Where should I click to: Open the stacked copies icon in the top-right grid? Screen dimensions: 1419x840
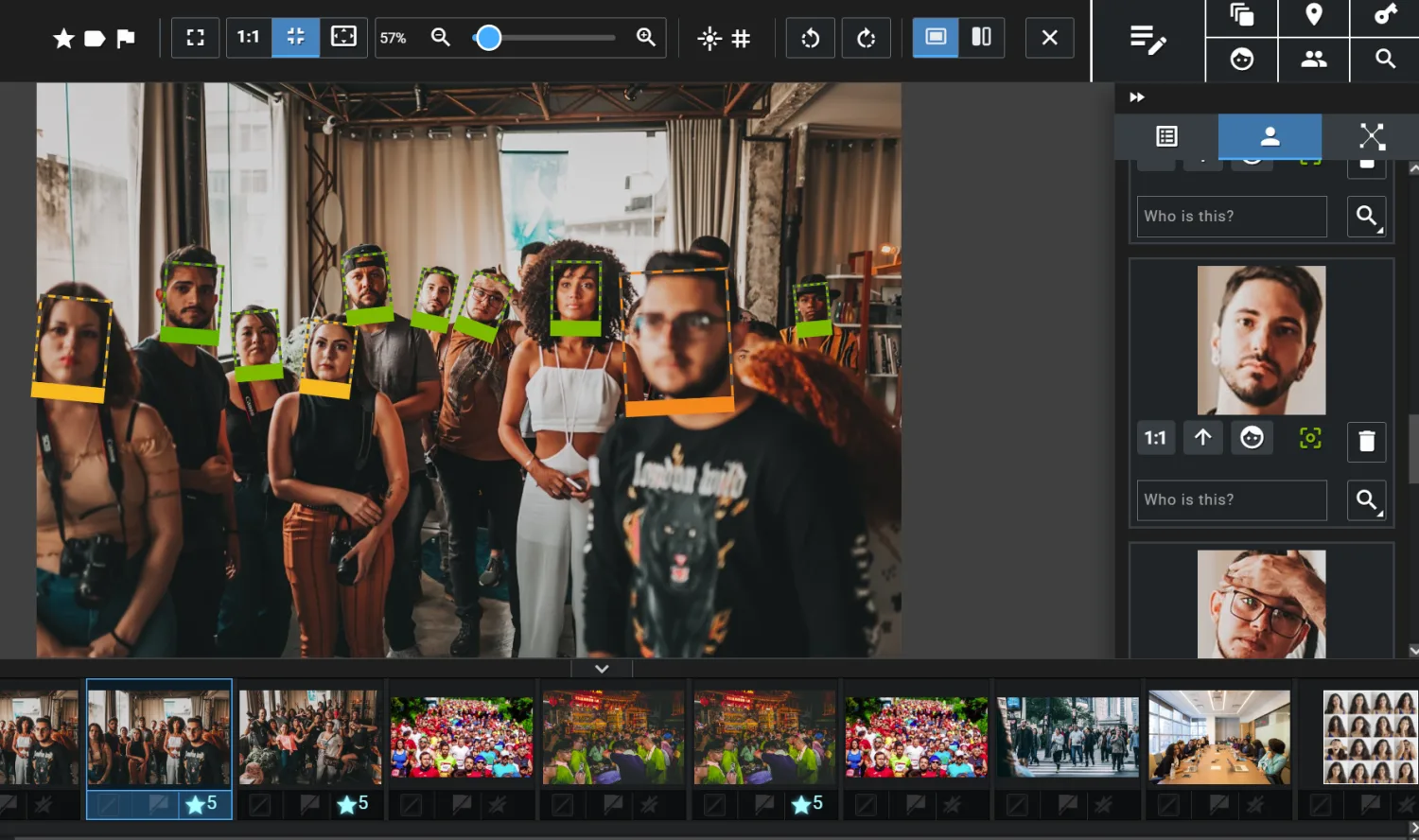1242,15
